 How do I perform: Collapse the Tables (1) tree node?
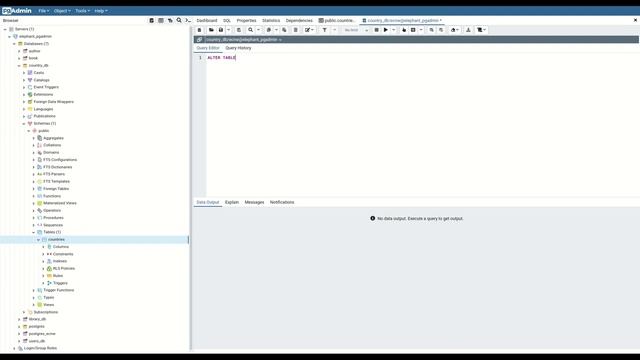(x=33, y=232)
